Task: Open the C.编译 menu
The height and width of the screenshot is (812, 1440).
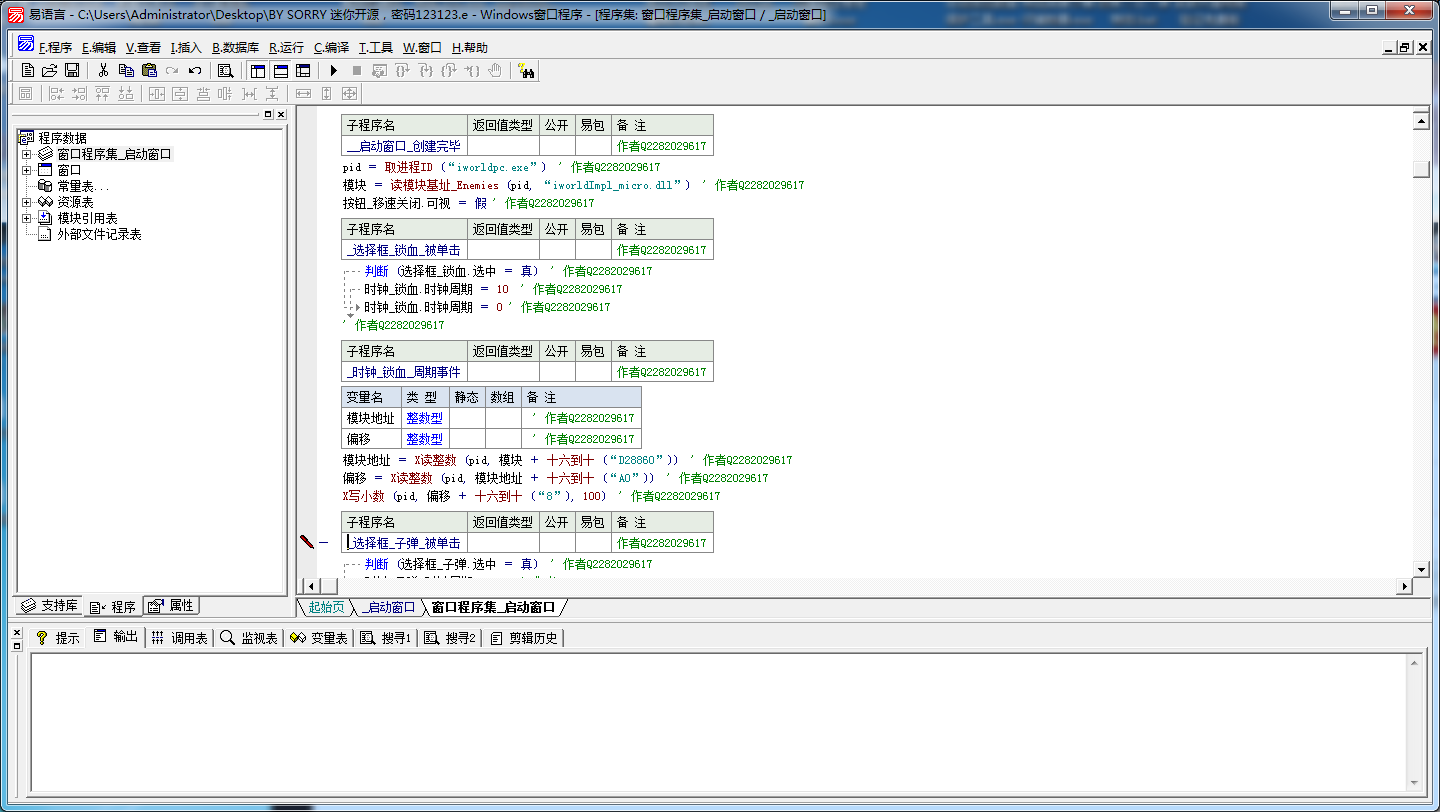Action: click(x=331, y=47)
